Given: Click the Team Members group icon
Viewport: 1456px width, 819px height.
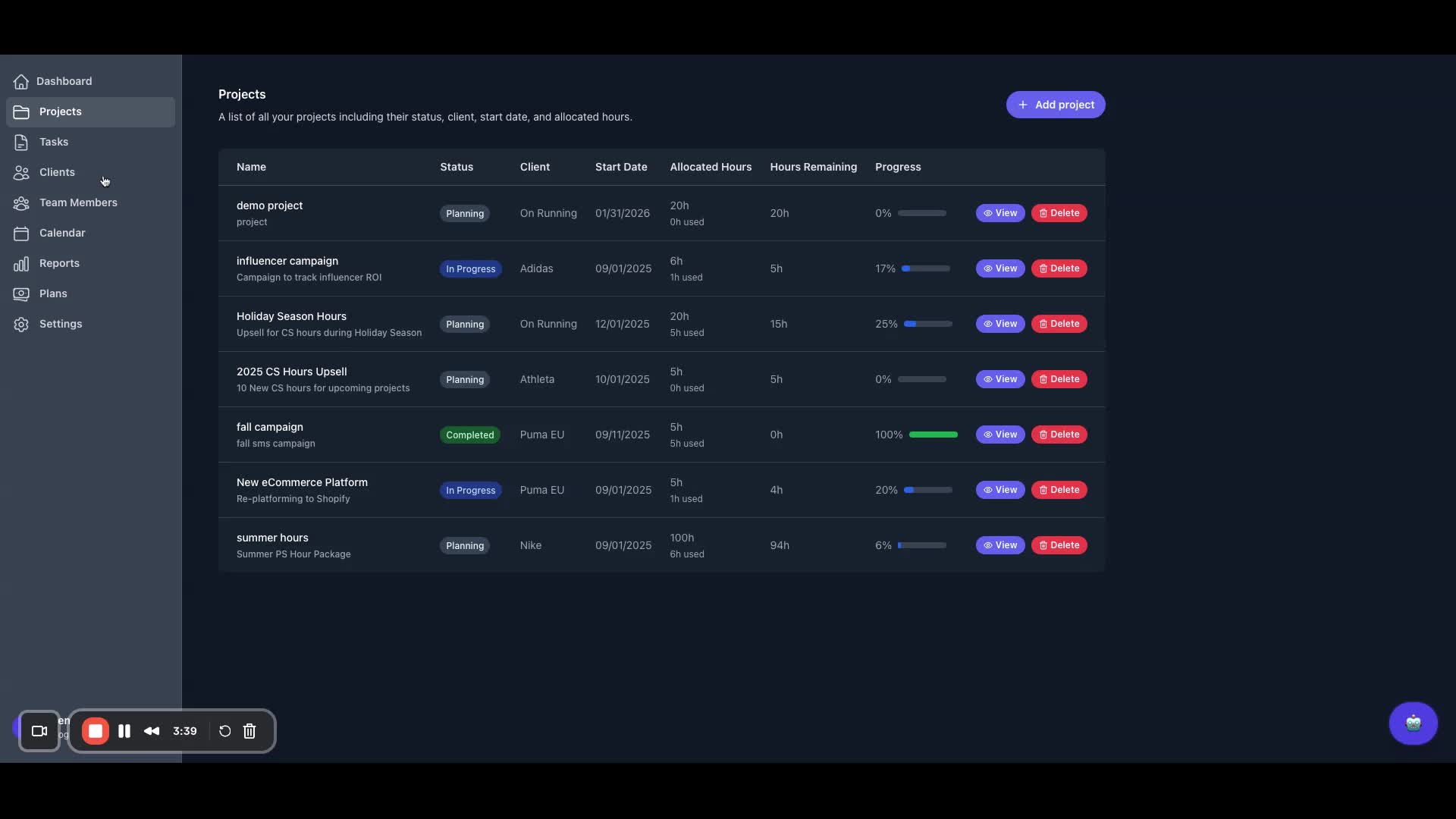Looking at the screenshot, I should (21, 202).
